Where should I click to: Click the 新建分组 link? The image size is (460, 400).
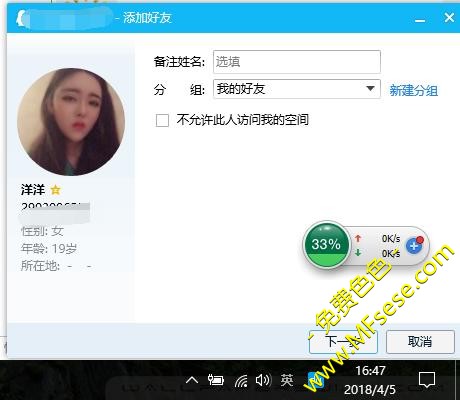413,90
